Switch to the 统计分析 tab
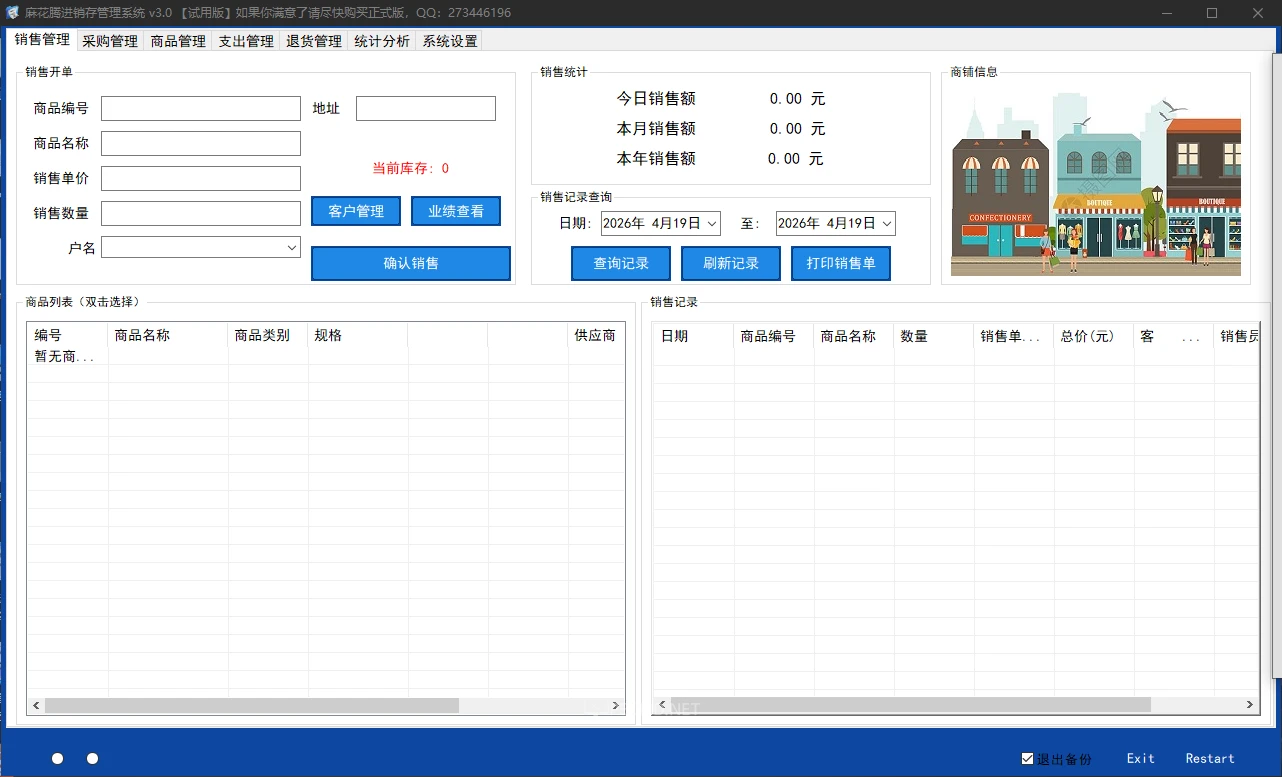Viewport: 1282px width, 777px height. 381,41
